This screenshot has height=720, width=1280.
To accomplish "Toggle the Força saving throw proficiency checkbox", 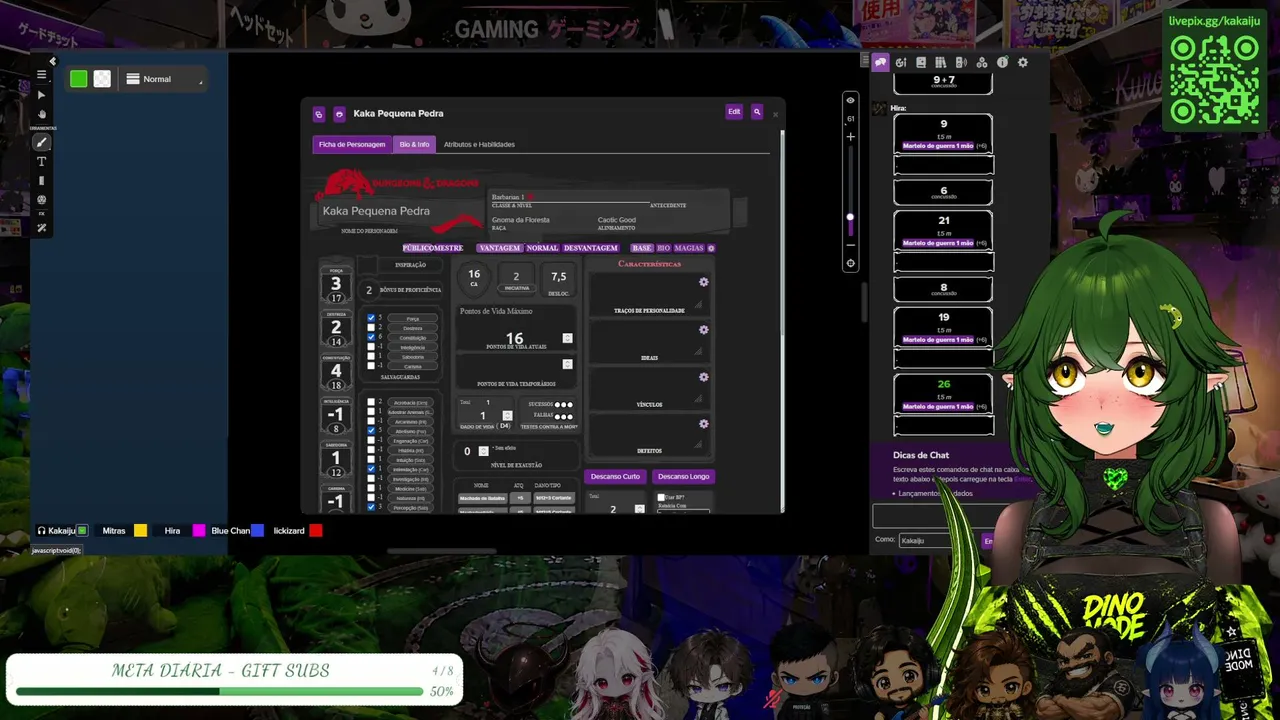I will click(x=371, y=318).
